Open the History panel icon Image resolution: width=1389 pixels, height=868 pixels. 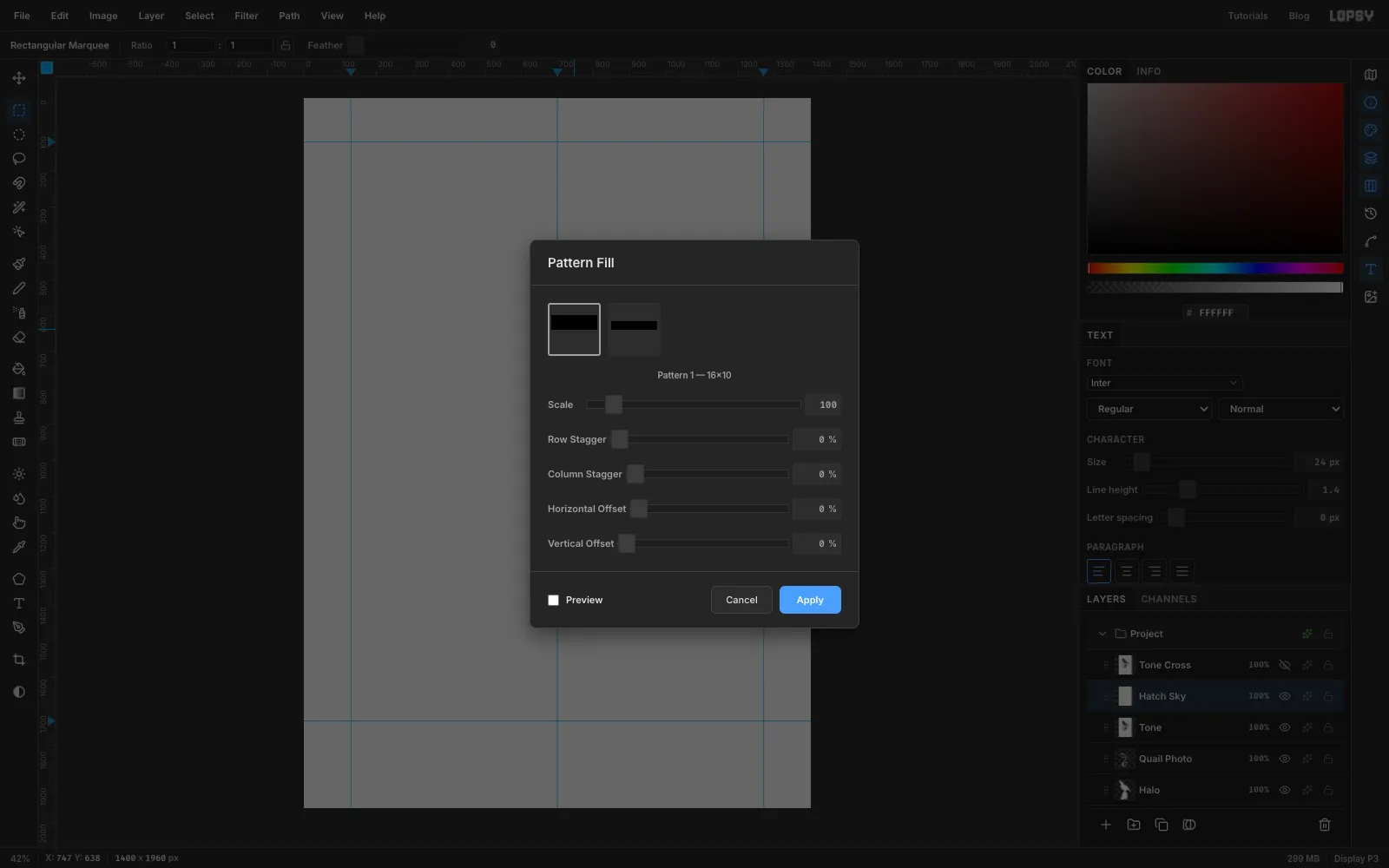coord(1371,214)
